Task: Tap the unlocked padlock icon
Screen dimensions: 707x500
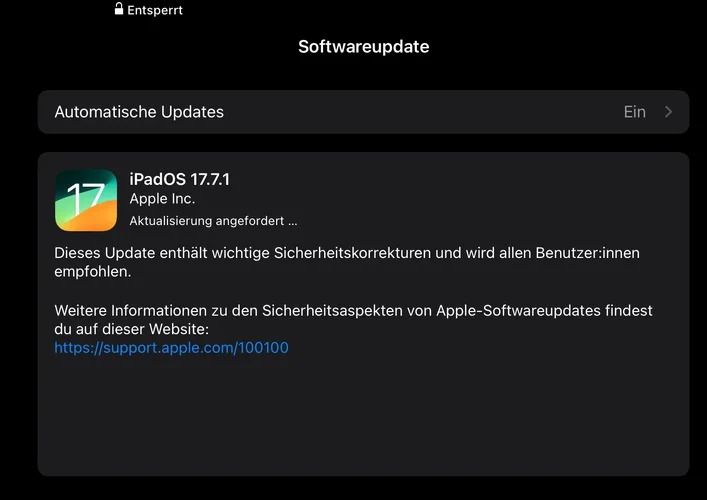Action: click(119, 9)
